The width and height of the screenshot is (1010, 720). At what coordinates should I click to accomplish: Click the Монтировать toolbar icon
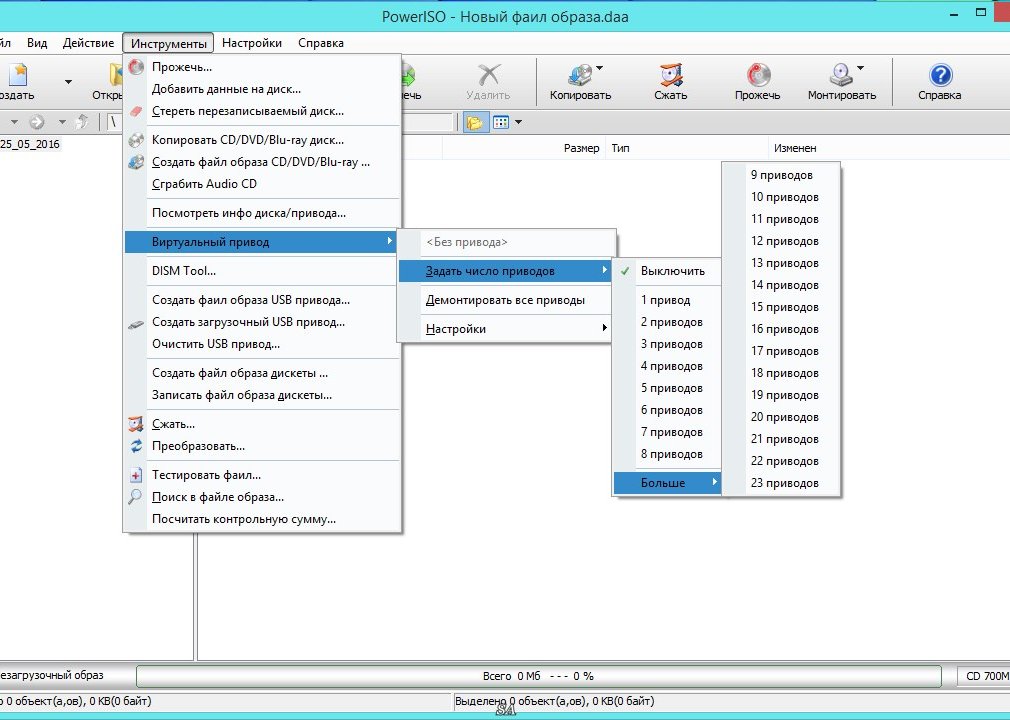pos(841,75)
